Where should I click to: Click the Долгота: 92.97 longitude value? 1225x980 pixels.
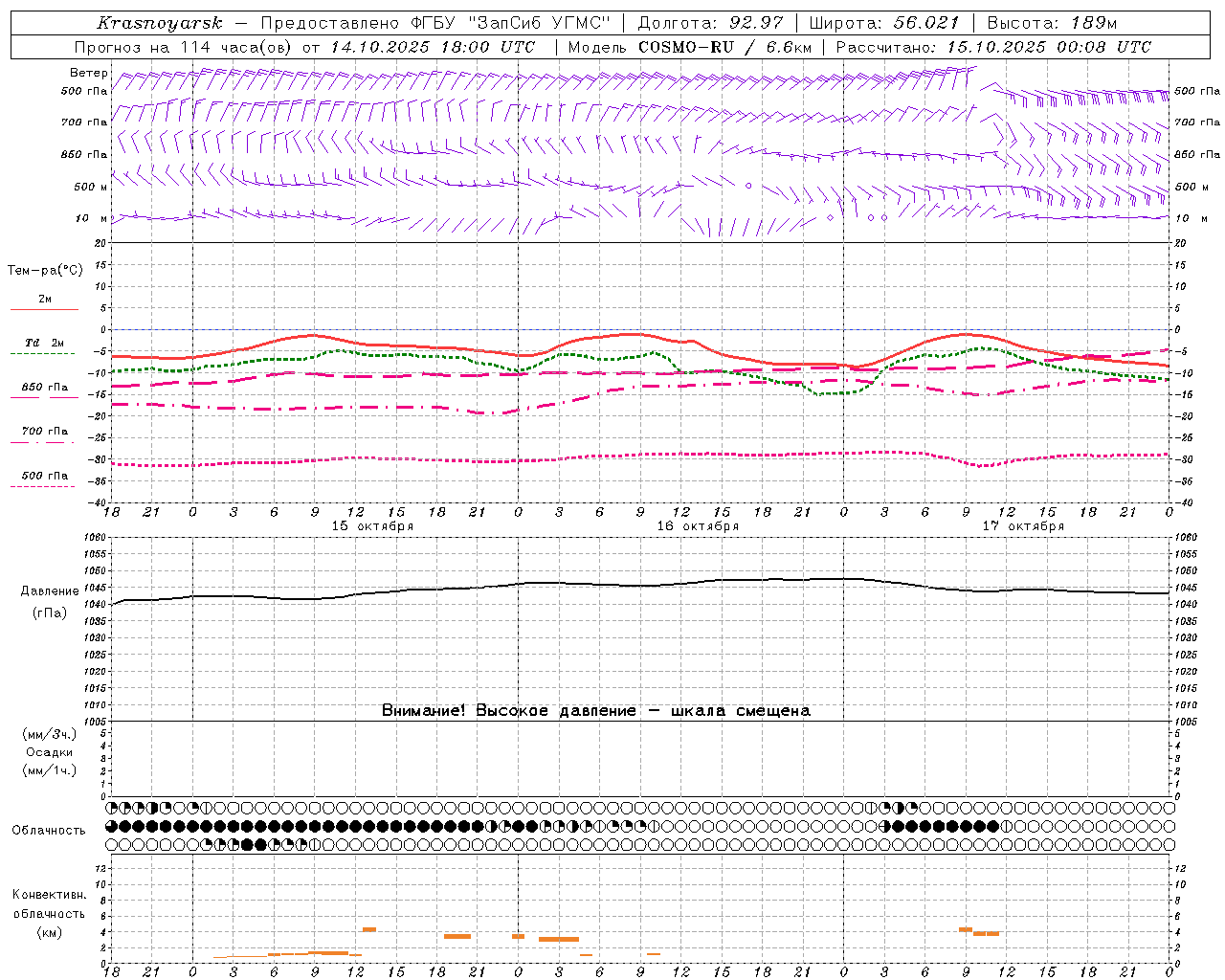coord(709,23)
